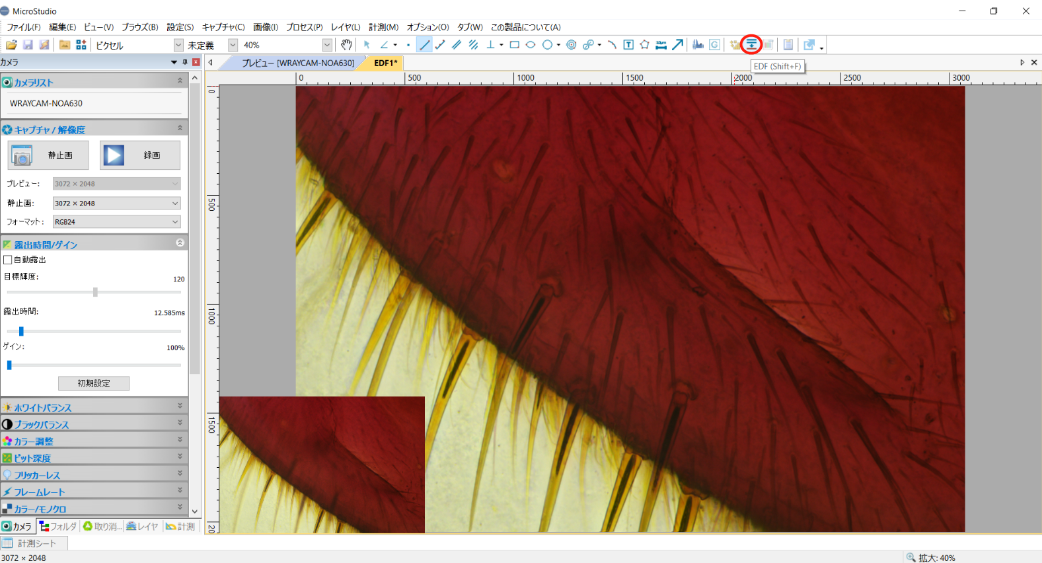Select the hand pan tool

(346, 45)
